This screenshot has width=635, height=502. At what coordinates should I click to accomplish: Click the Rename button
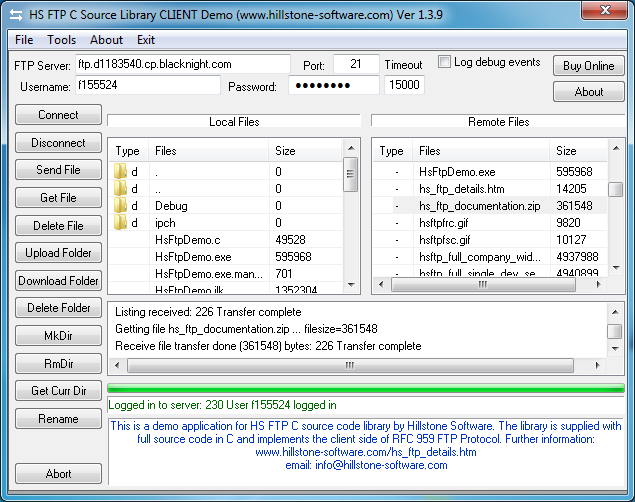[x=58, y=419]
